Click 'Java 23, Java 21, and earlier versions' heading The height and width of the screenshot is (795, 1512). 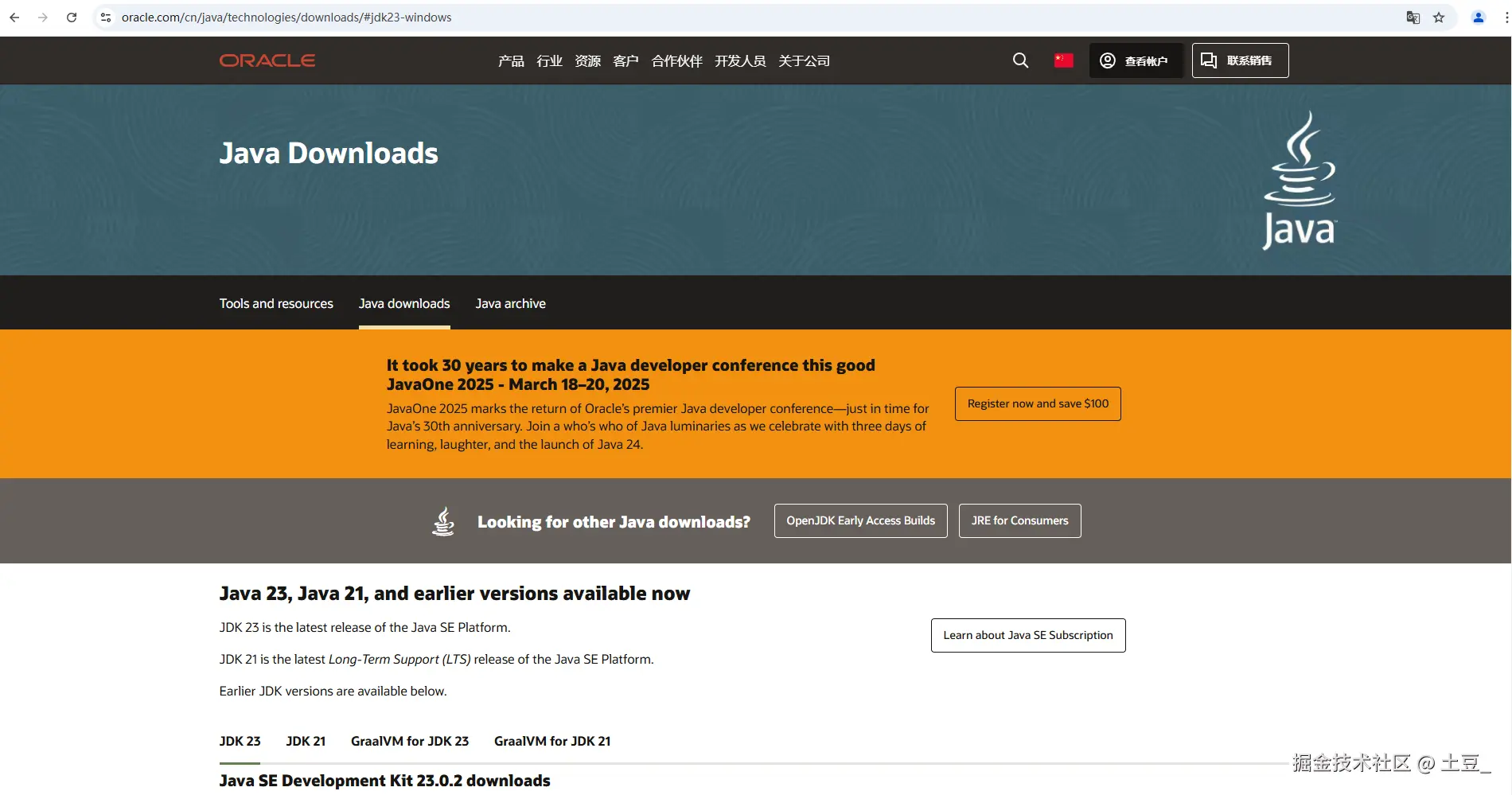(x=455, y=594)
